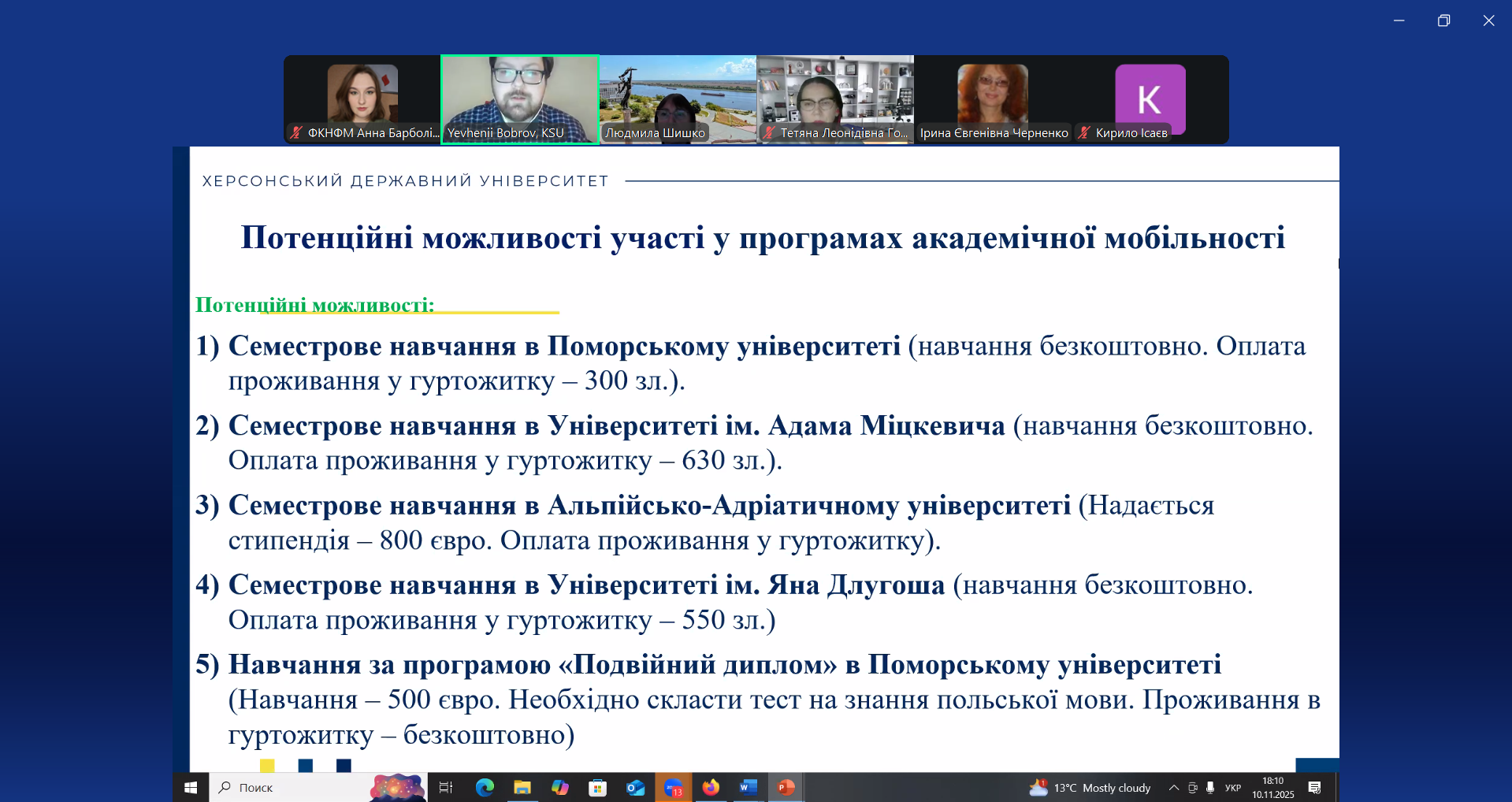This screenshot has height=802, width=1512.
Task: Launch Microsoft Edge browser
Action: (x=485, y=787)
